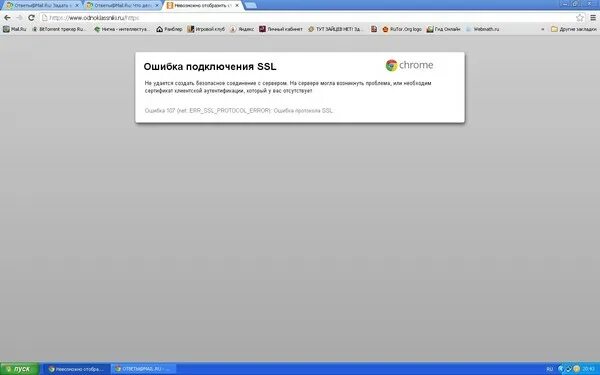The image size is (600, 375).
Task: Close the second Ответы@Mail.Ru tab
Action: (x=157, y=6)
